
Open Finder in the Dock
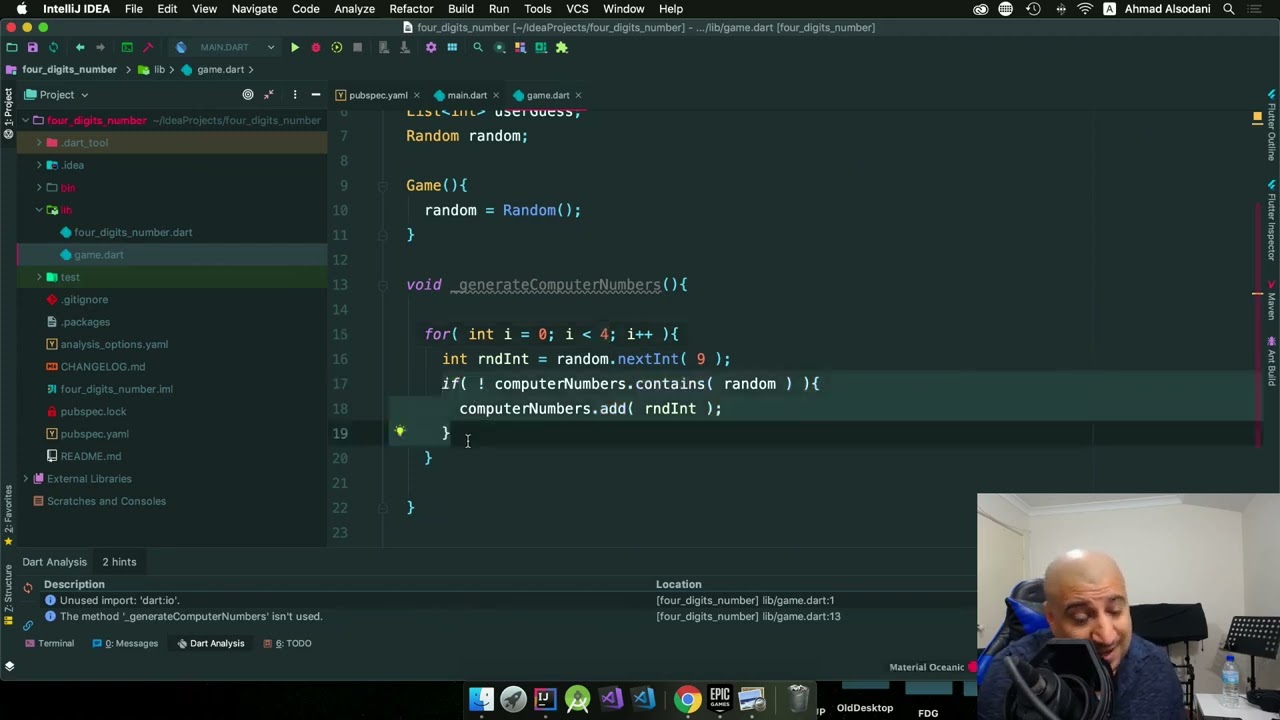(481, 699)
